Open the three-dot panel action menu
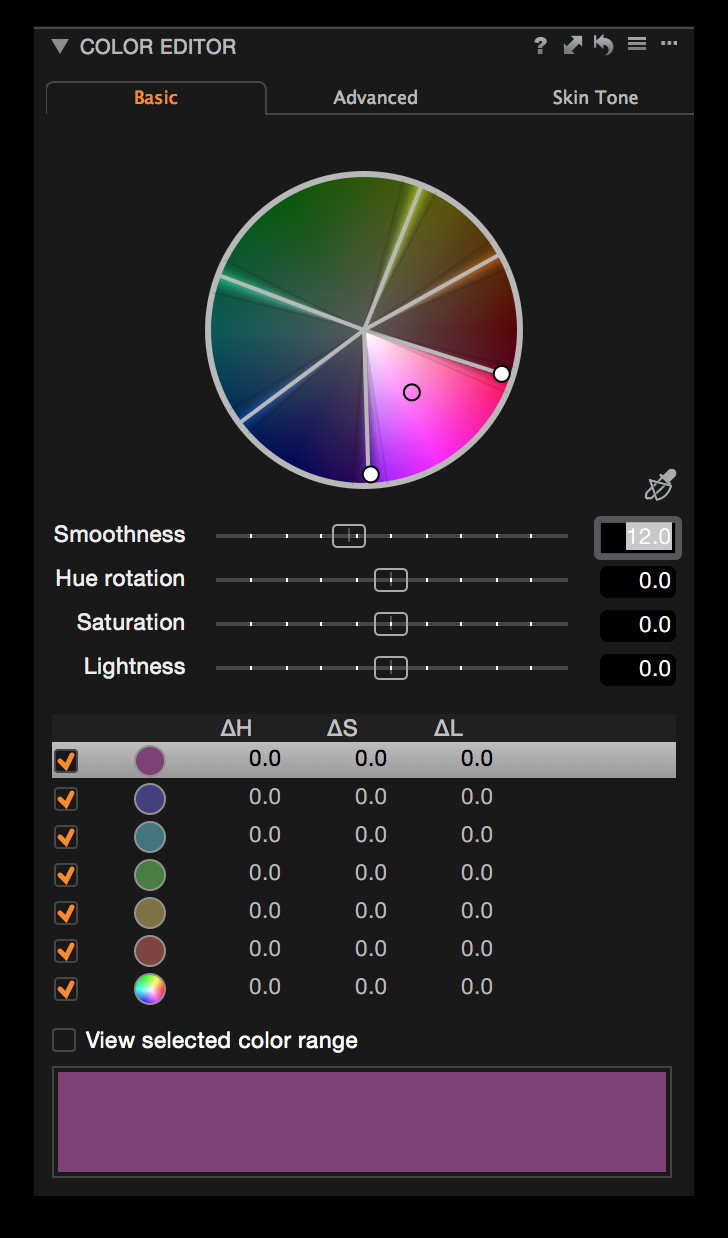Viewport: 728px width, 1238px height. (x=669, y=44)
